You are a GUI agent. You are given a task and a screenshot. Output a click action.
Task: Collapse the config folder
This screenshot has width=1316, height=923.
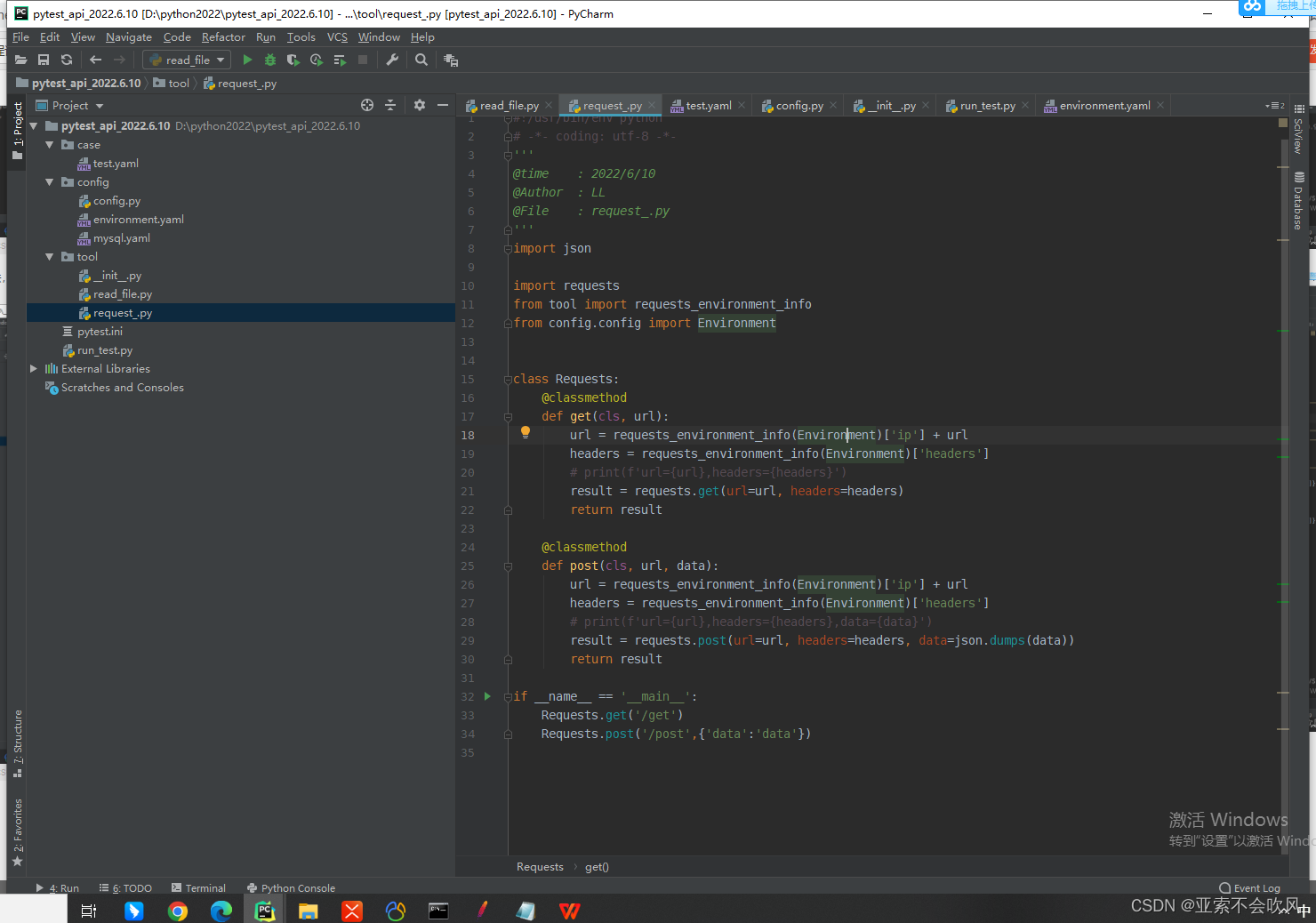pyautogui.click(x=50, y=182)
